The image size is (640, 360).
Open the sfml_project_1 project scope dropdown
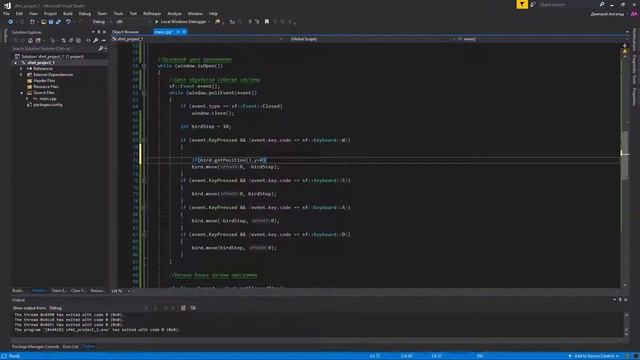click(197, 39)
